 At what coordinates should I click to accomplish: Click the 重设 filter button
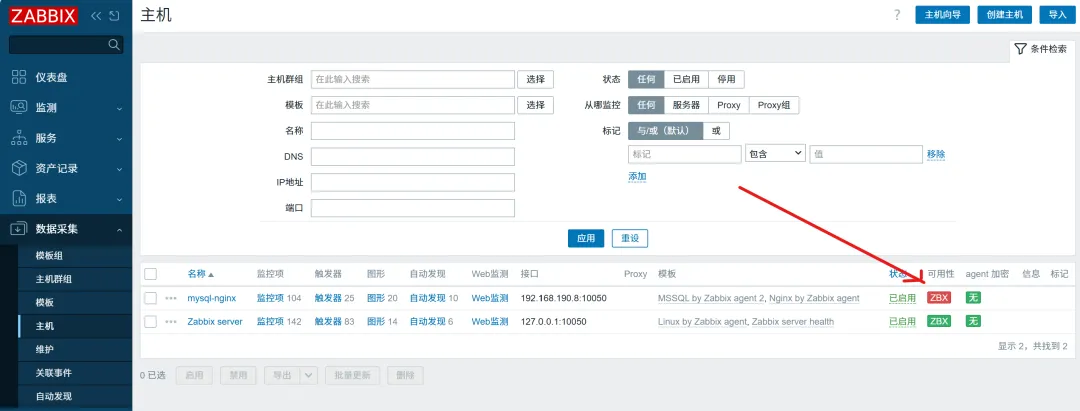point(630,238)
